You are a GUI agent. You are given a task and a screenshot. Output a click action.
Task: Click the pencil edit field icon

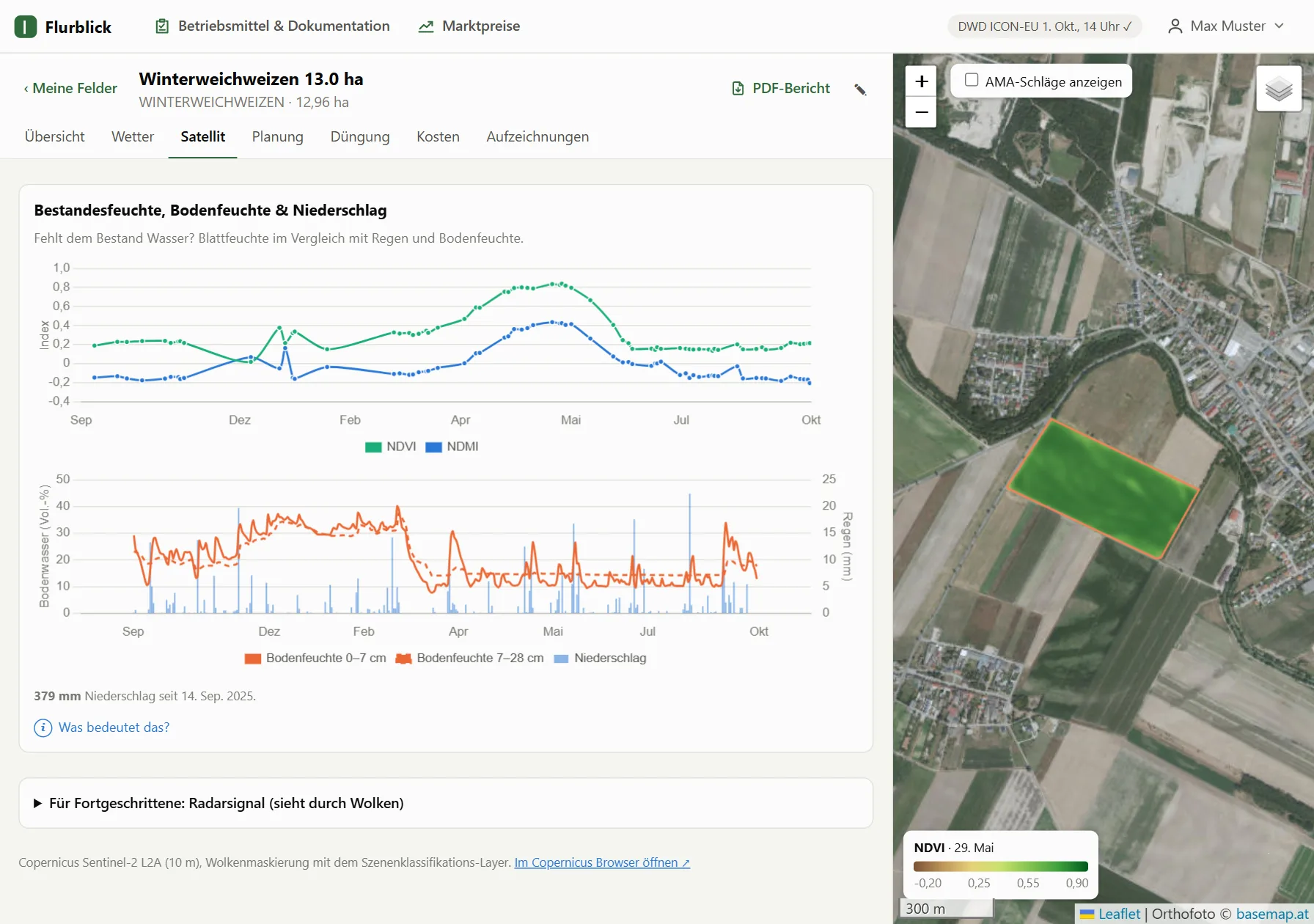coord(861,89)
